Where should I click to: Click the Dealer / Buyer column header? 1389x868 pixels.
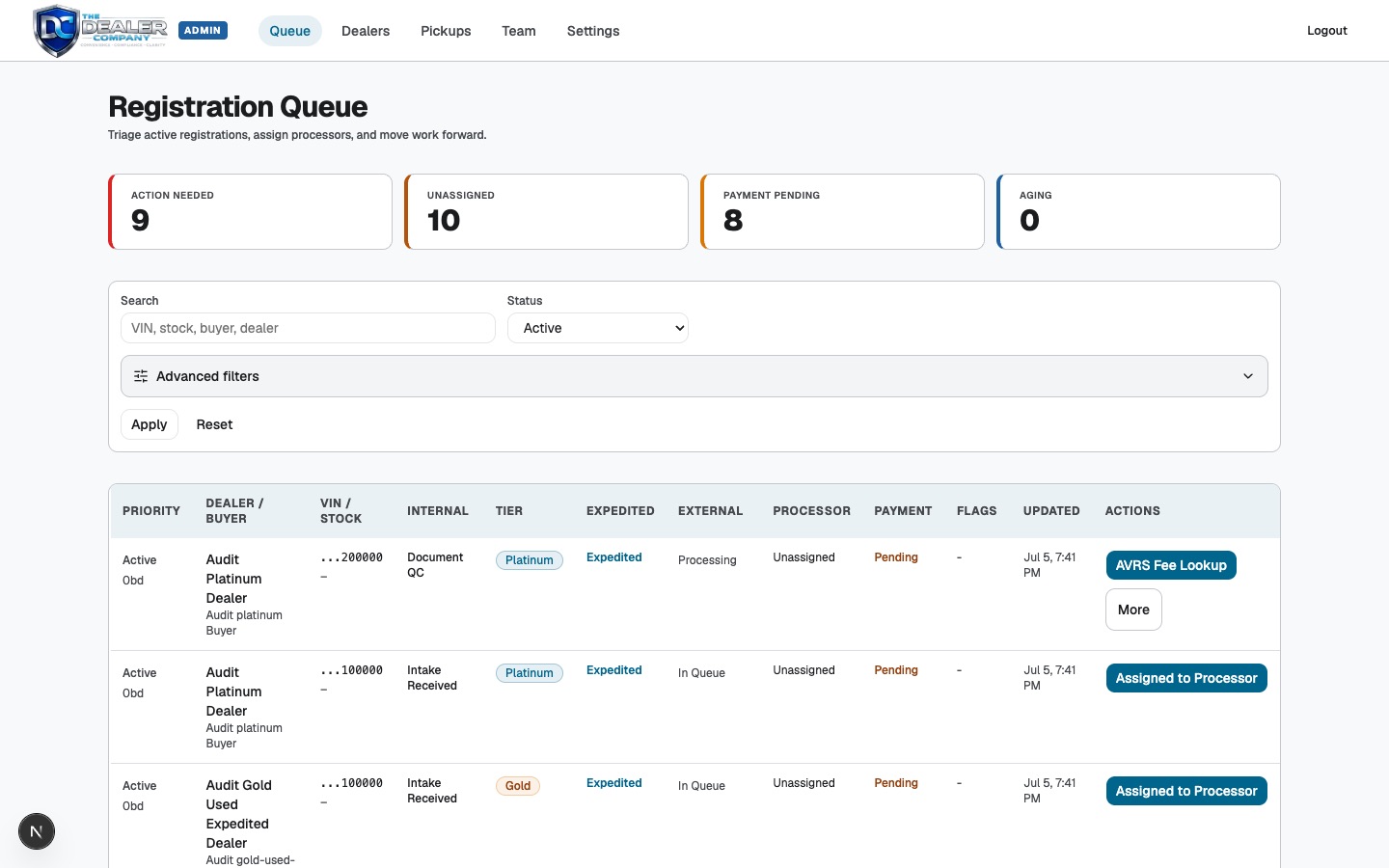[x=234, y=511]
